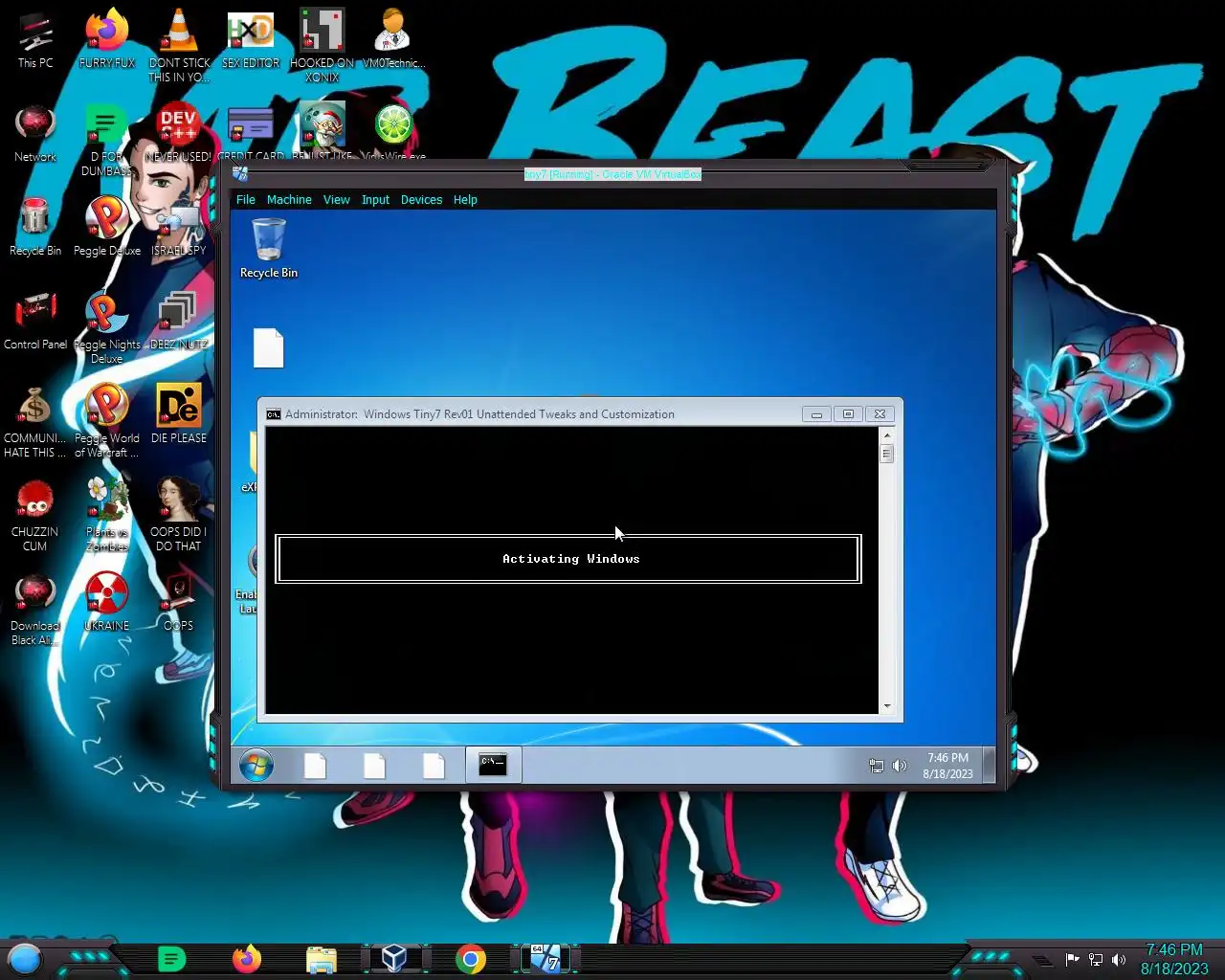Launch the FURRY FUX Firefox shortcut on desktop
1225x980 pixels.
[x=107, y=40]
